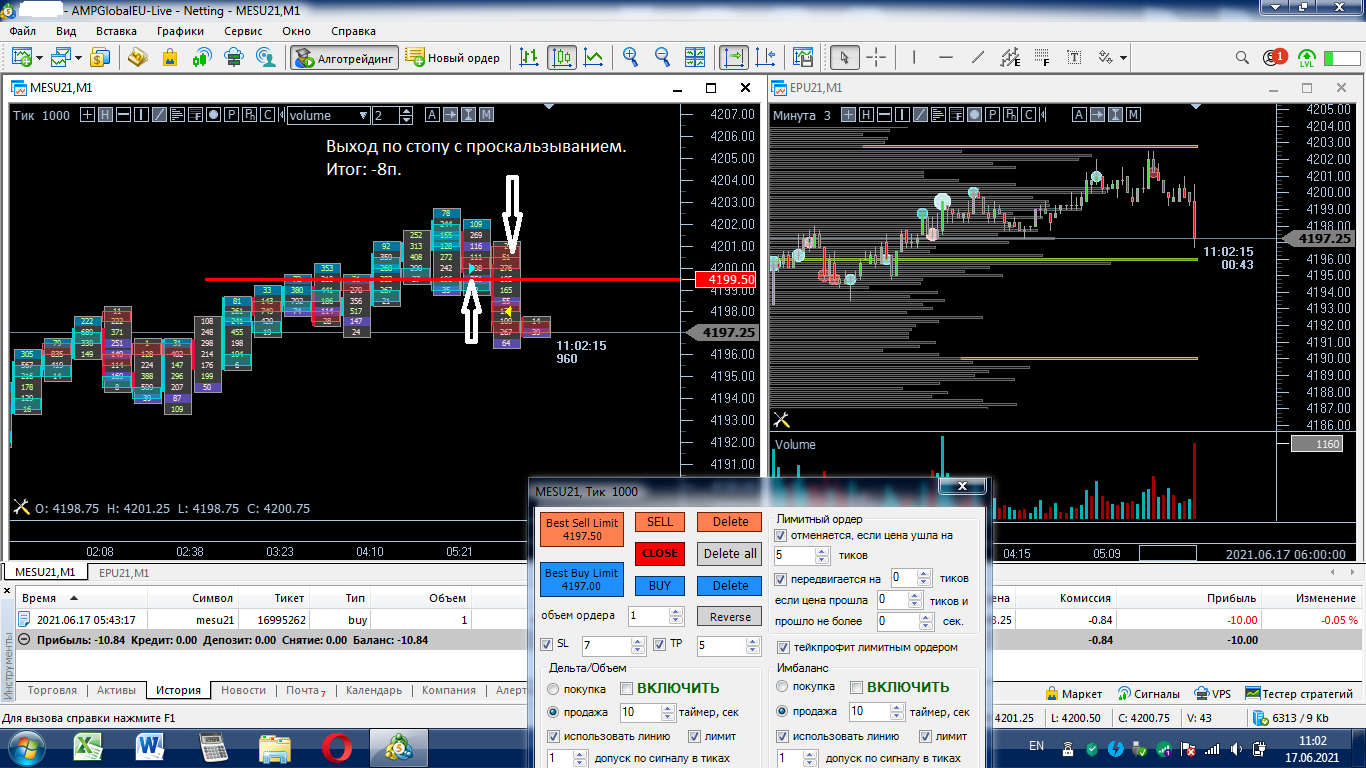Open the Файл menu
The image size is (1366, 768).
[x=22, y=30]
